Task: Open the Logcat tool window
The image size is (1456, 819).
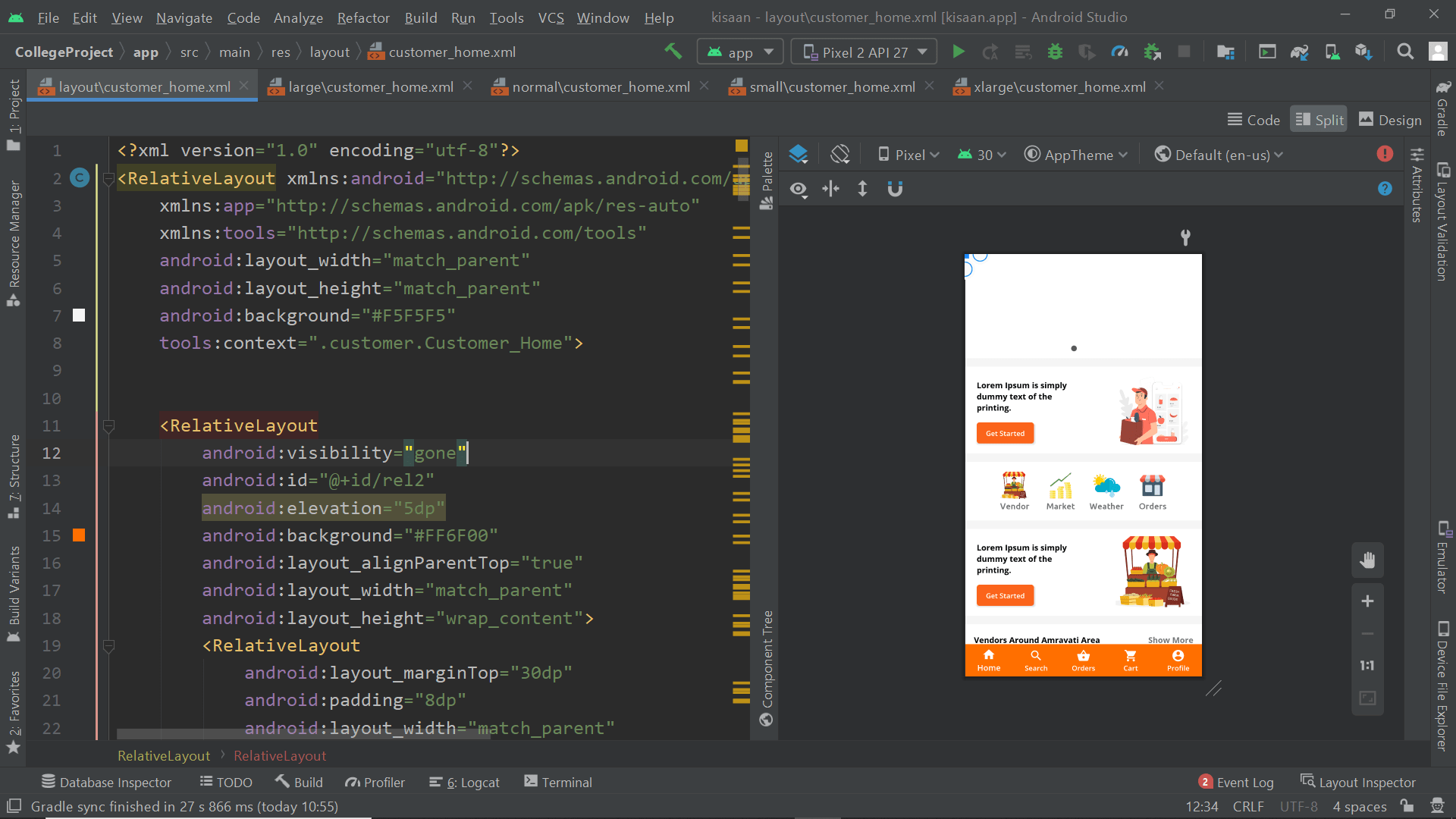Action: [x=465, y=783]
